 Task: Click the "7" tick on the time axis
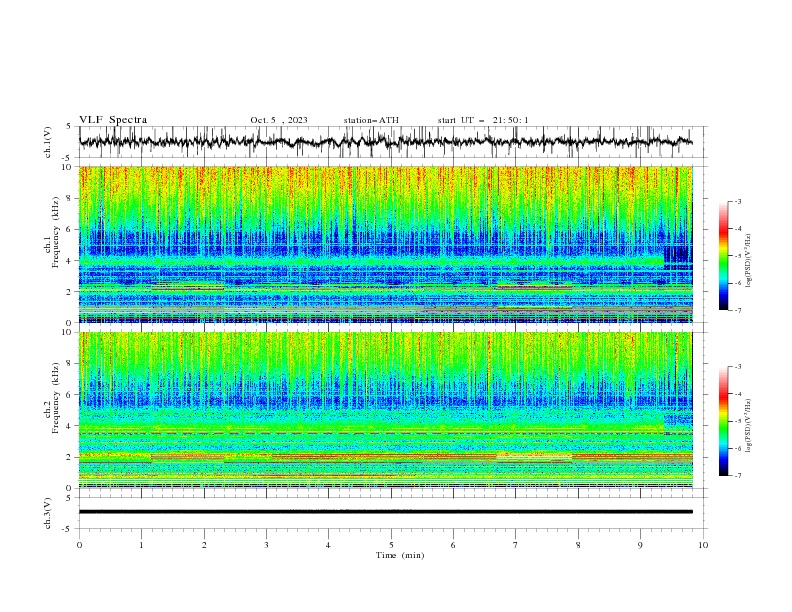coord(516,545)
